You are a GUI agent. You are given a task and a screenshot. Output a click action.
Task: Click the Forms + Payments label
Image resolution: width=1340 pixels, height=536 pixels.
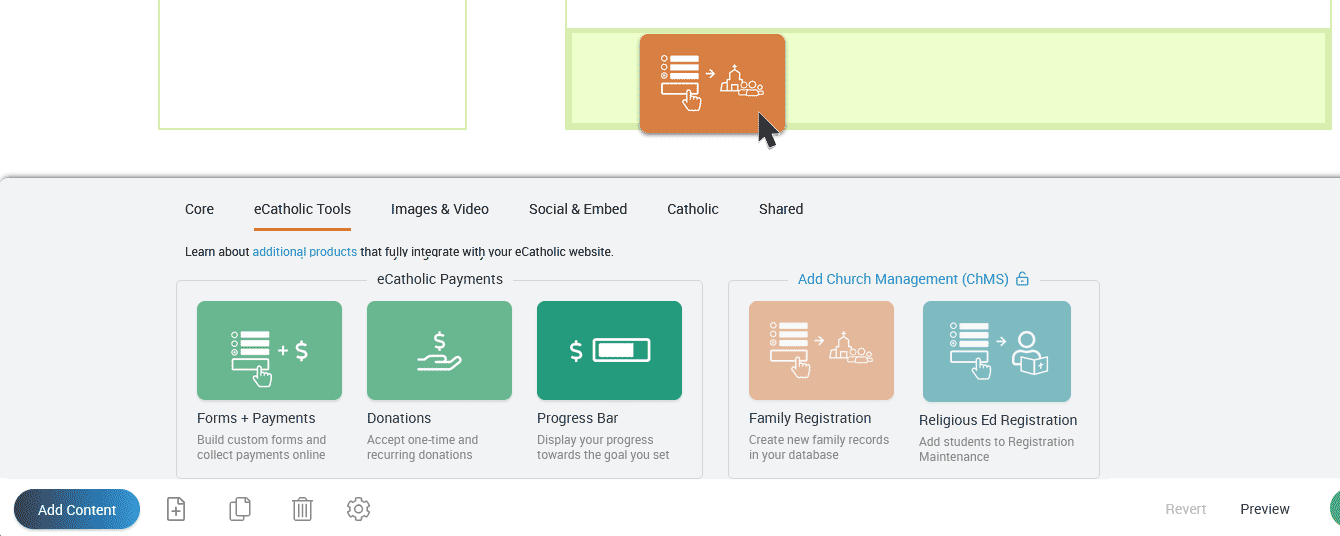[x=256, y=418]
